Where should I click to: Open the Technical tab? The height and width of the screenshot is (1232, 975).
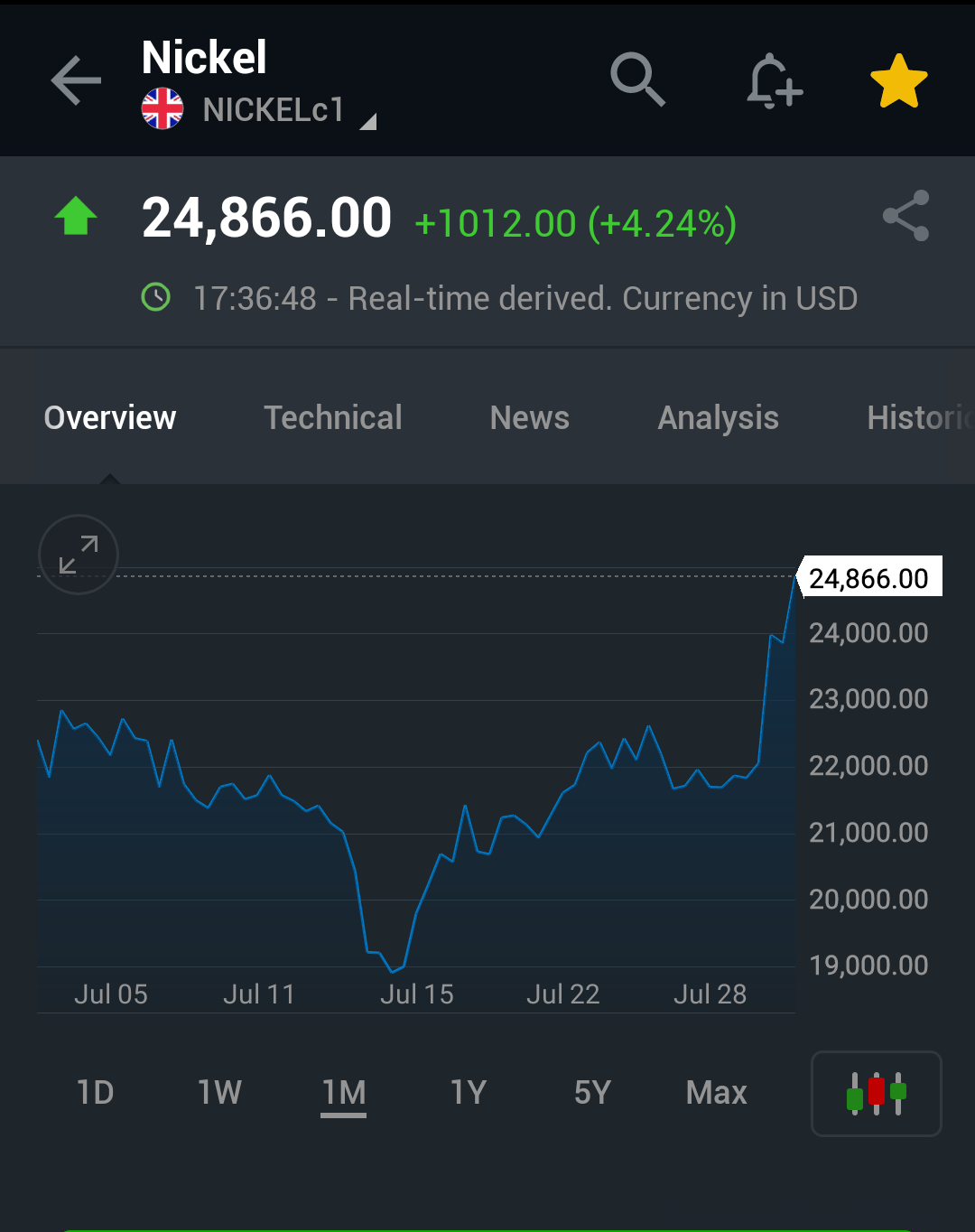333,418
